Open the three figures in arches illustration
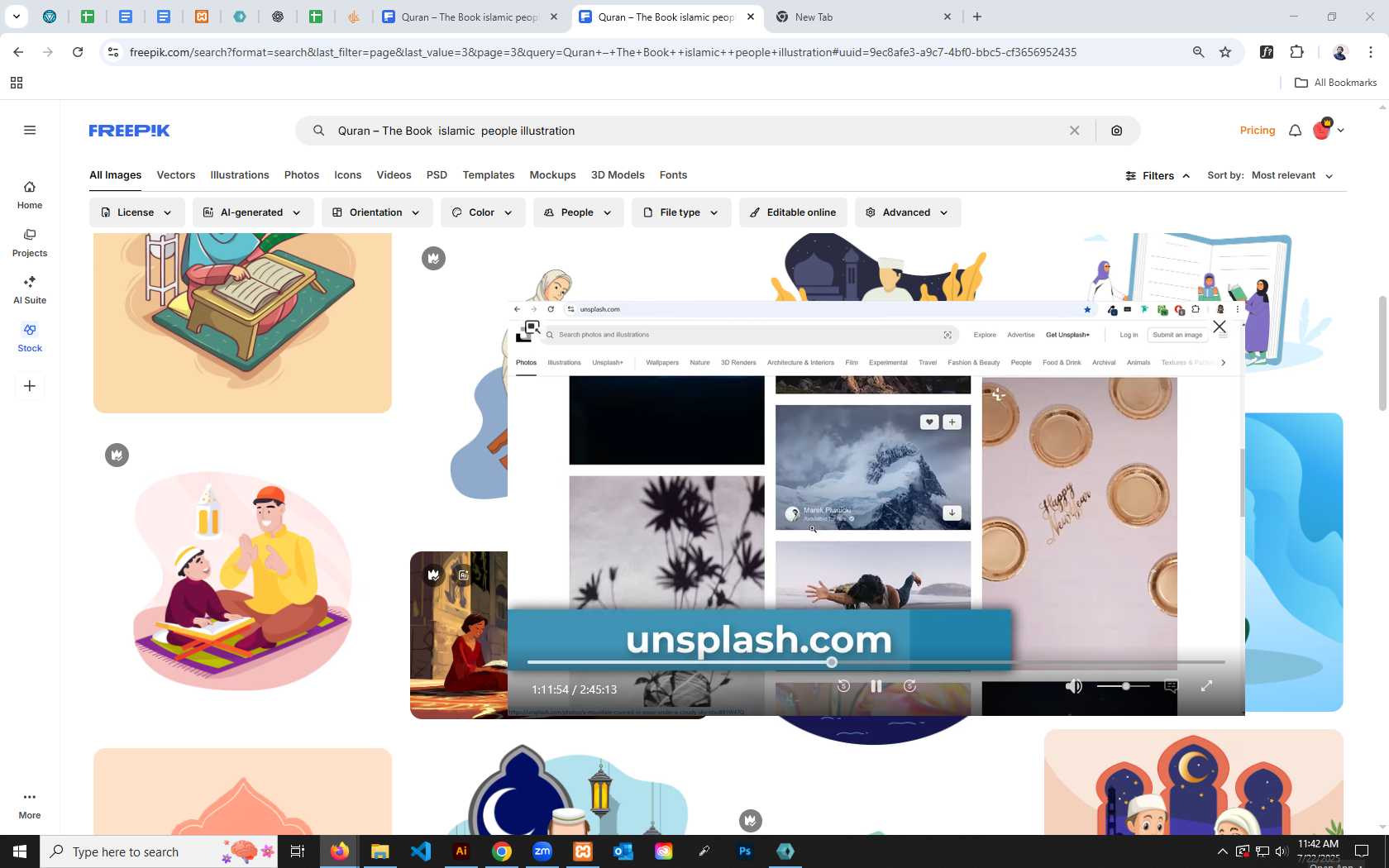This screenshot has width=1389, height=868. (1193, 782)
